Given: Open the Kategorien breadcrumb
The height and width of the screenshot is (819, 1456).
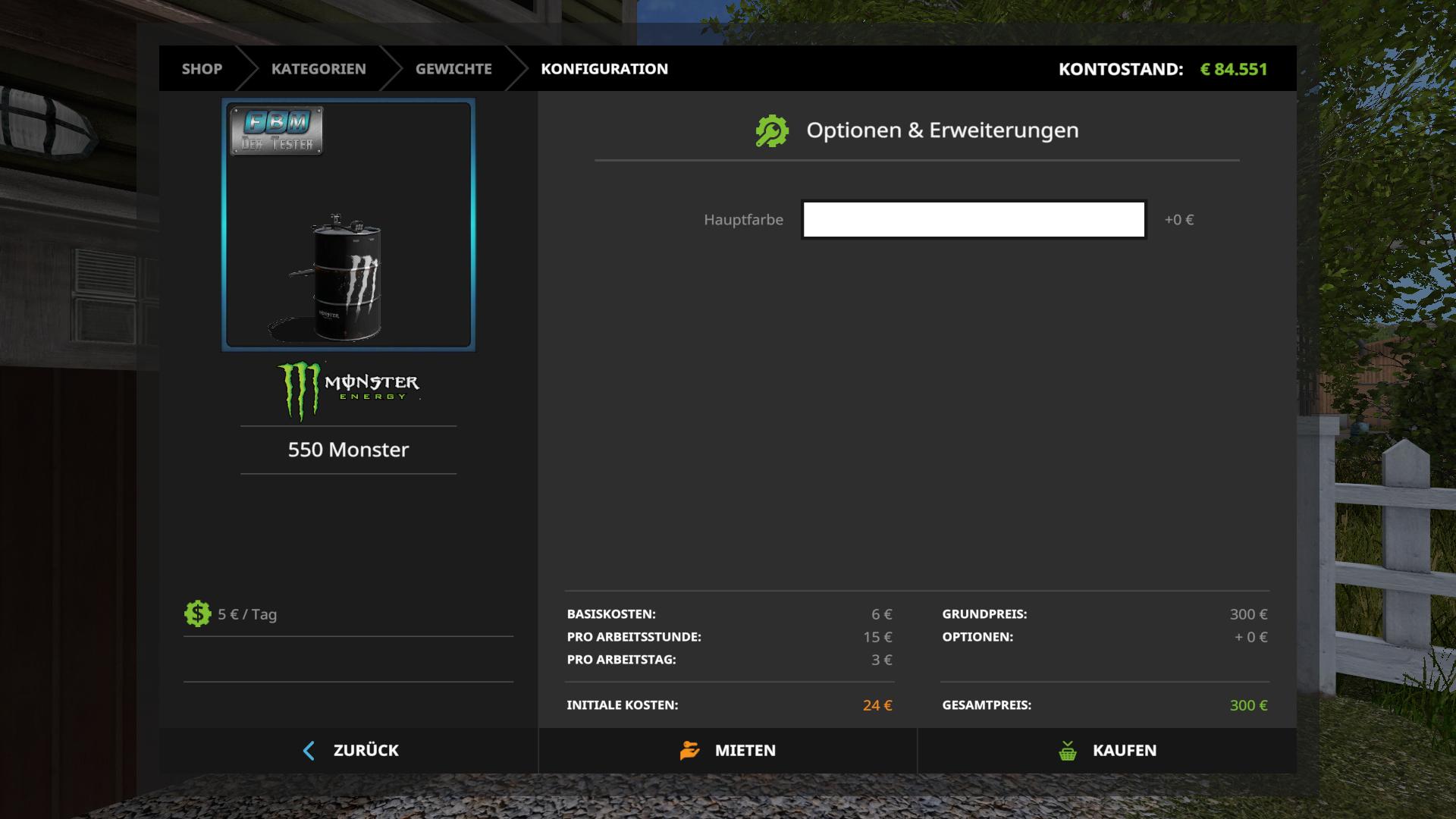Looking at the screenshot, I should tap(318, 69).
